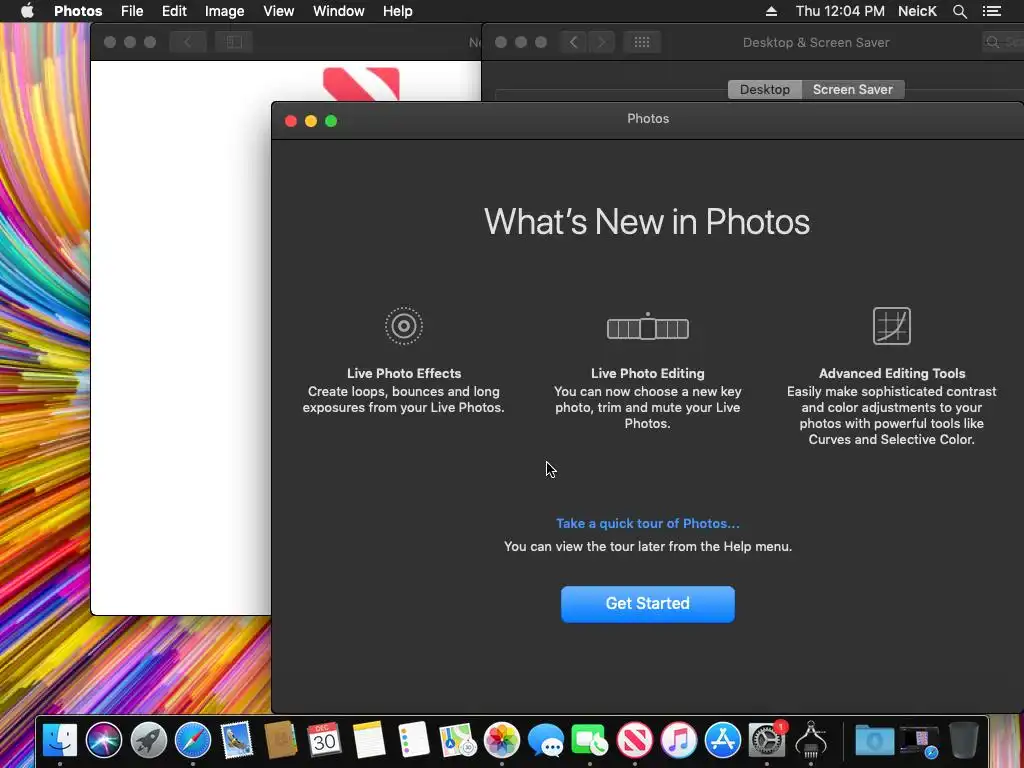Image resolution: width=1024 pixels, height=768 pixels.
Task: Open the Photos application menu
Action: (x=78, y=11)
